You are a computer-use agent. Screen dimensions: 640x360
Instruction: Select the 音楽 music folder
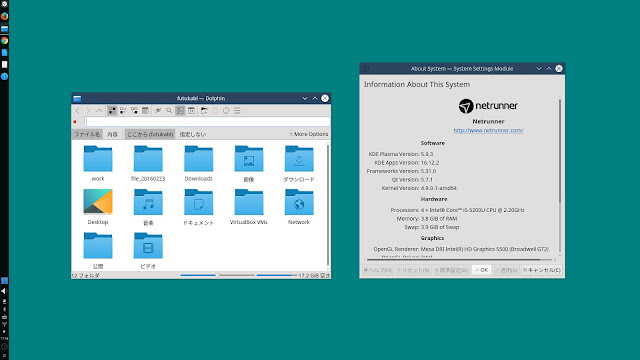(x=148, y=207)
